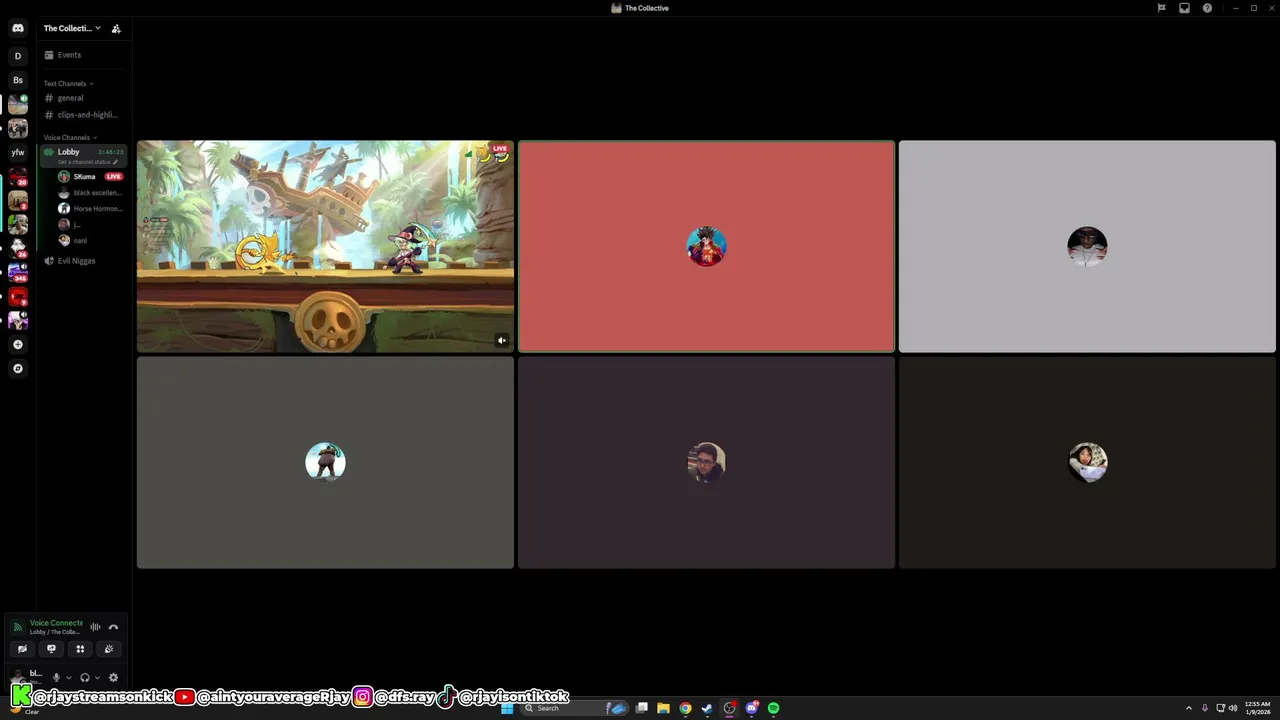Share your screen icon button
This screenshot has height=720, width=1280.
51,649
